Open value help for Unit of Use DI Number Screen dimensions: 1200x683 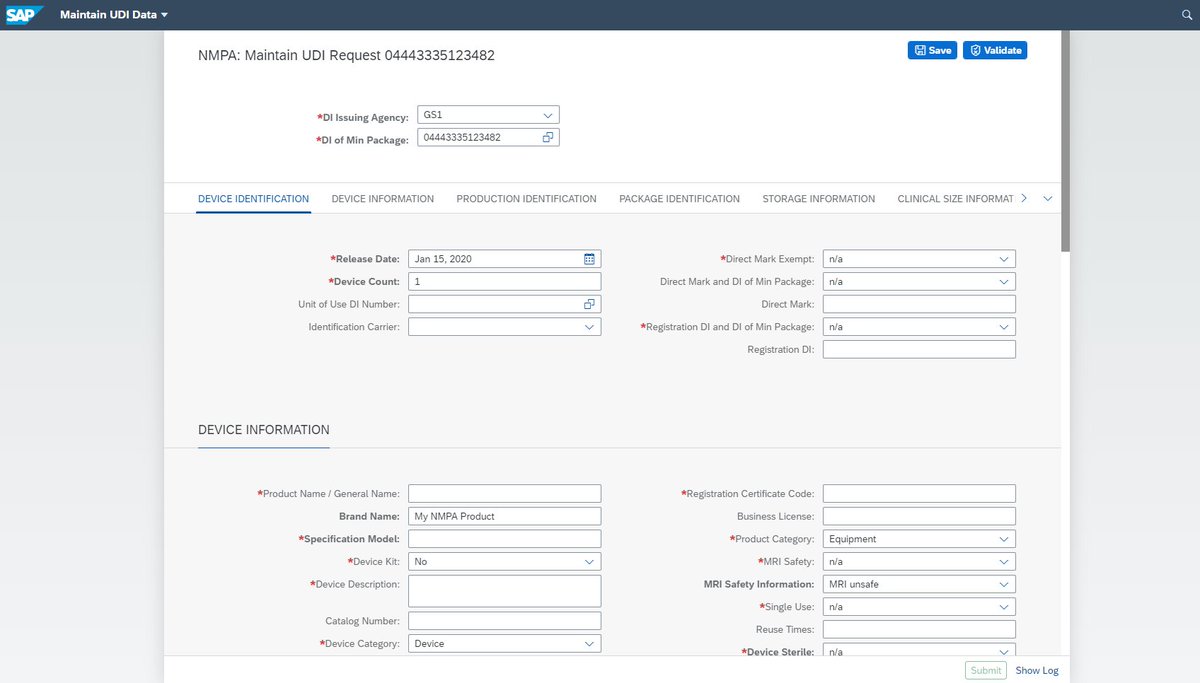coord(590,304)
